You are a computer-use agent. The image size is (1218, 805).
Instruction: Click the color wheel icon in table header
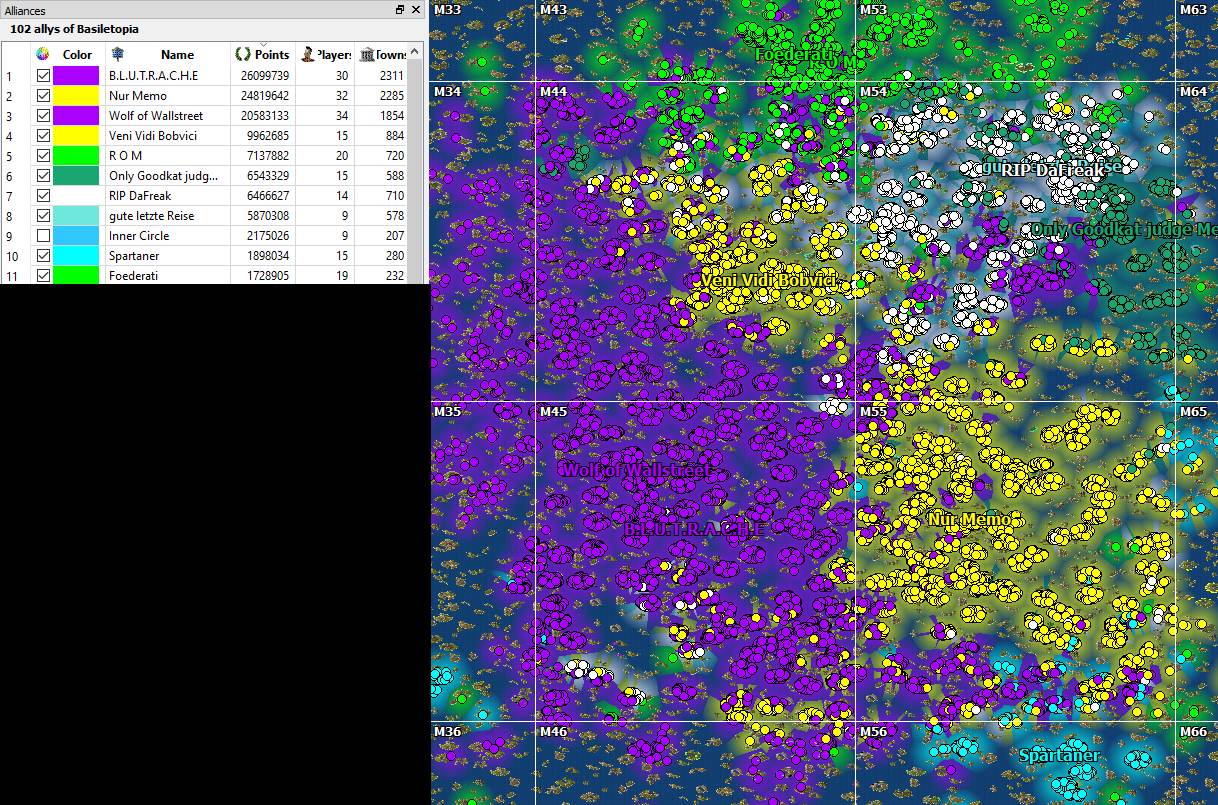tap(43, 54)
